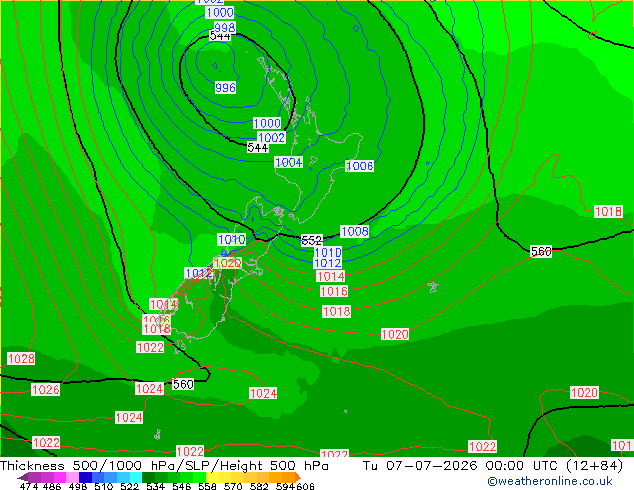
Task: Click the 1028 isobar label
Action: 21,358
